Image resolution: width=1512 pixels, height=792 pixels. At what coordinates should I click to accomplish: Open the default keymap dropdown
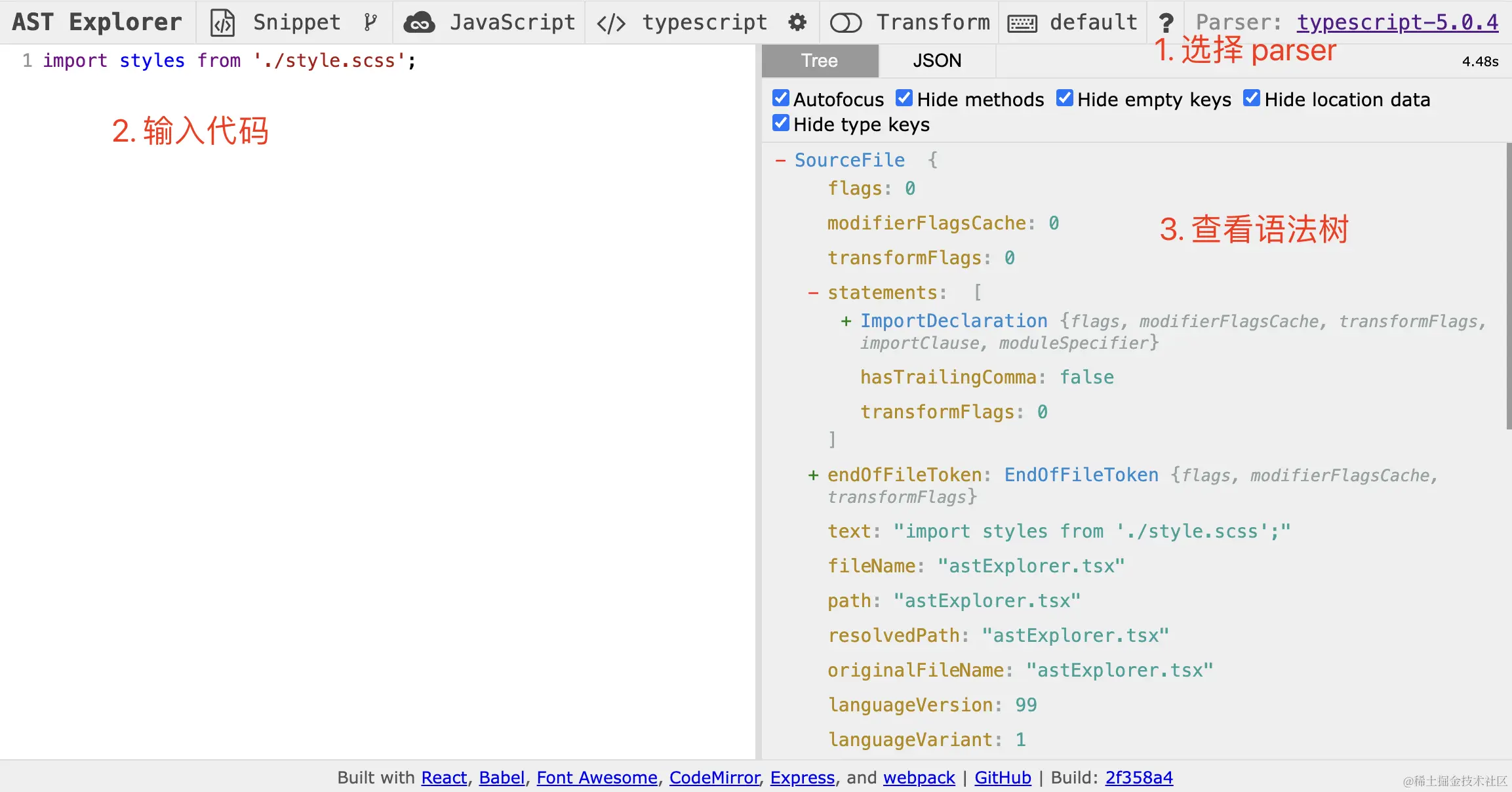[x=1072, y=23]
